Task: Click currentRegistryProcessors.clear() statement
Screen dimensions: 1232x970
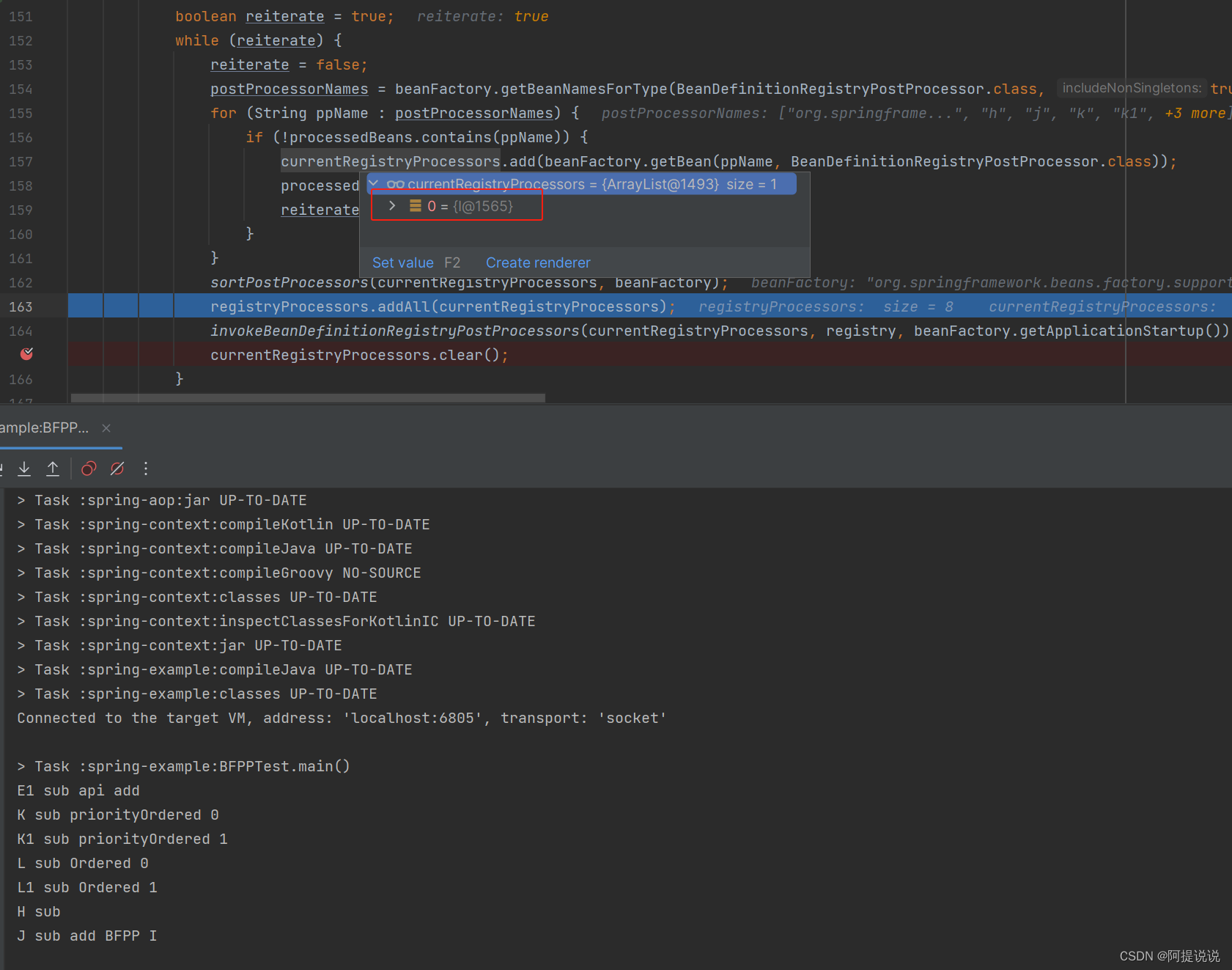Action: pos(359,355)
